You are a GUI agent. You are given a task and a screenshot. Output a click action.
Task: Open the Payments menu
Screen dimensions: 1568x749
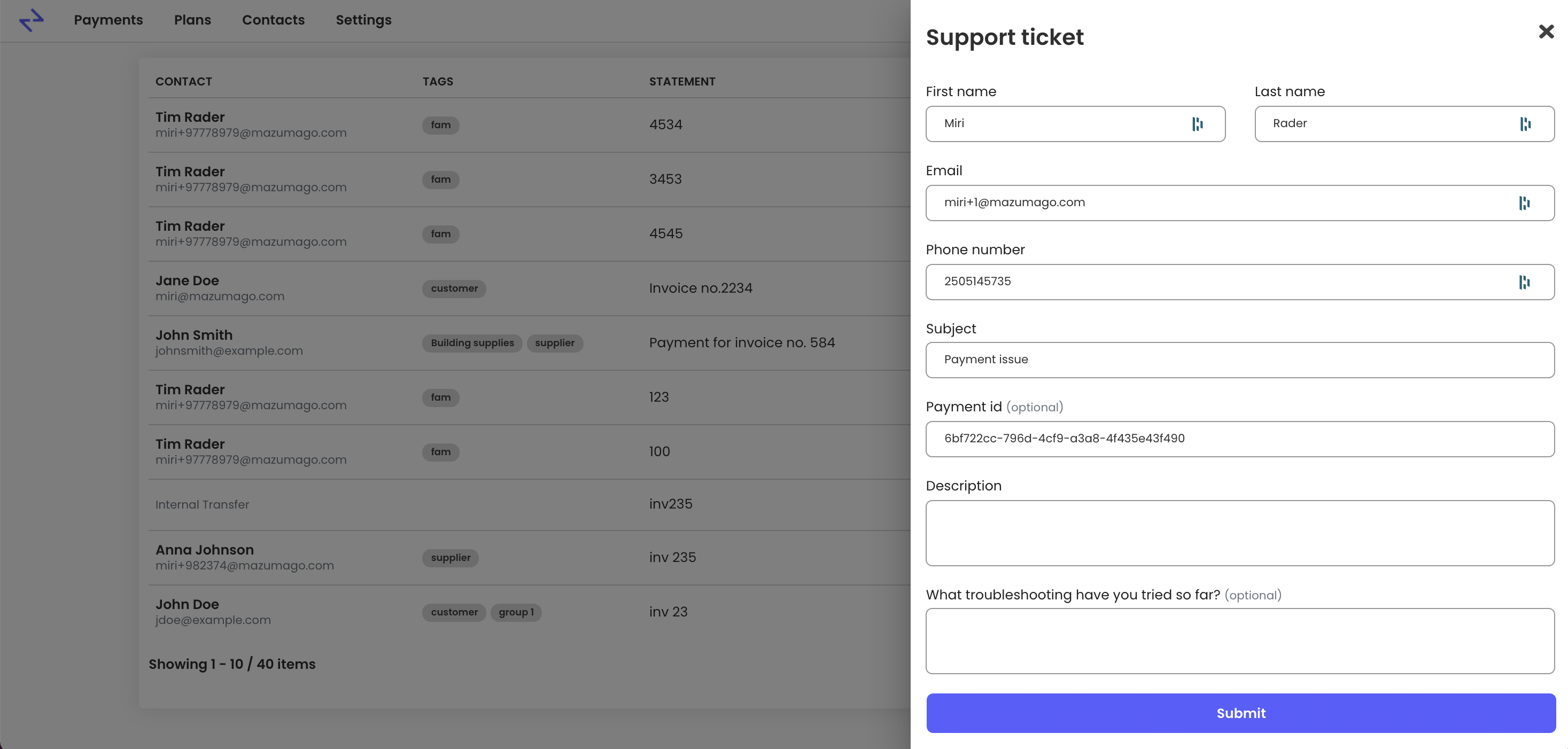(108, 20)
